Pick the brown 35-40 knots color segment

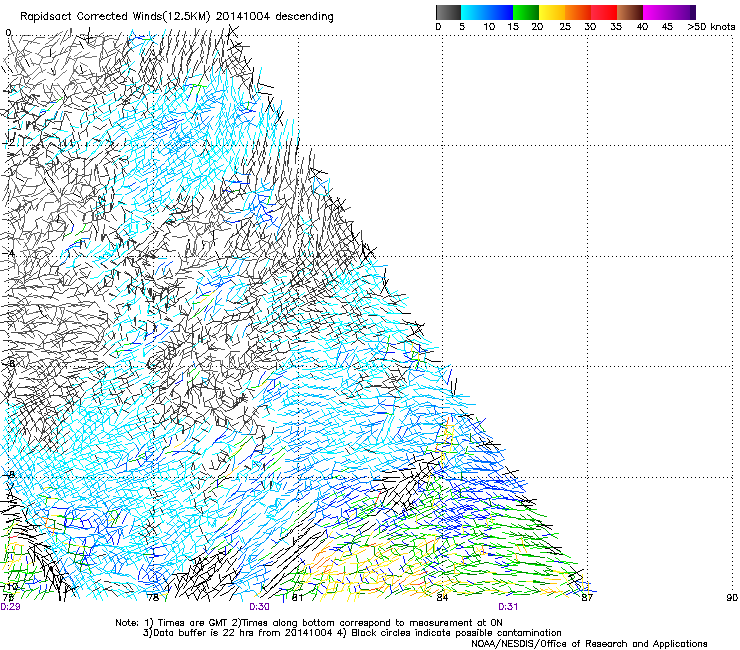pos(630,12)
